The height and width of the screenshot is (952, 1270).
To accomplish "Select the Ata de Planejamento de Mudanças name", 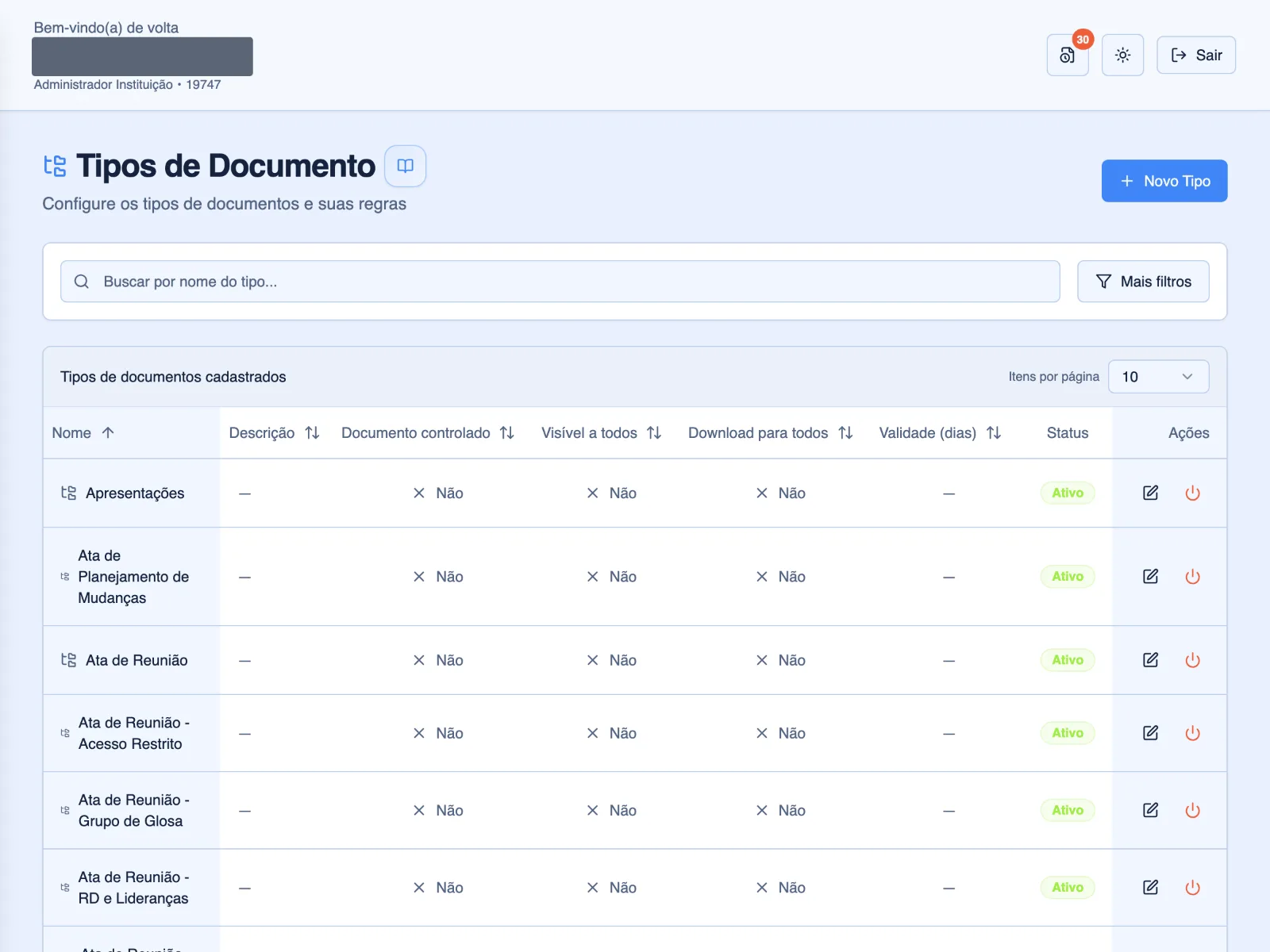I will pos(133,577).
